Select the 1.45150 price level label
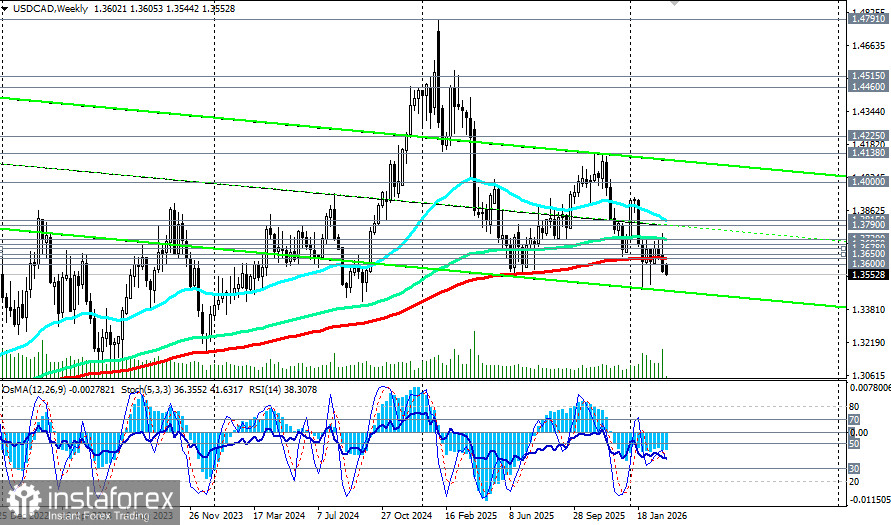The image size is (891, 525). pyautogui.click(x=868, y=75)
